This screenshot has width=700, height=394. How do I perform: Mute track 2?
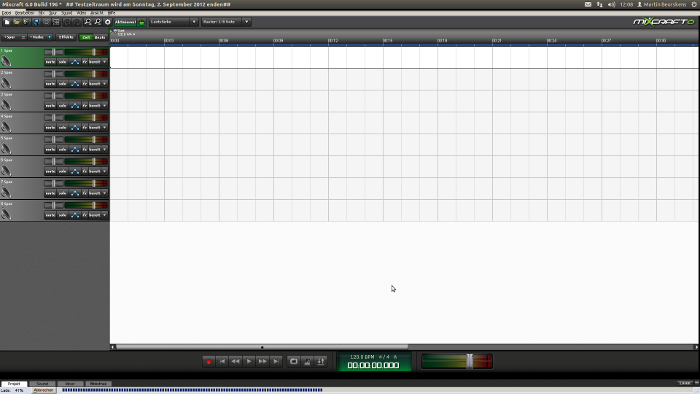(x=50, y=84)
